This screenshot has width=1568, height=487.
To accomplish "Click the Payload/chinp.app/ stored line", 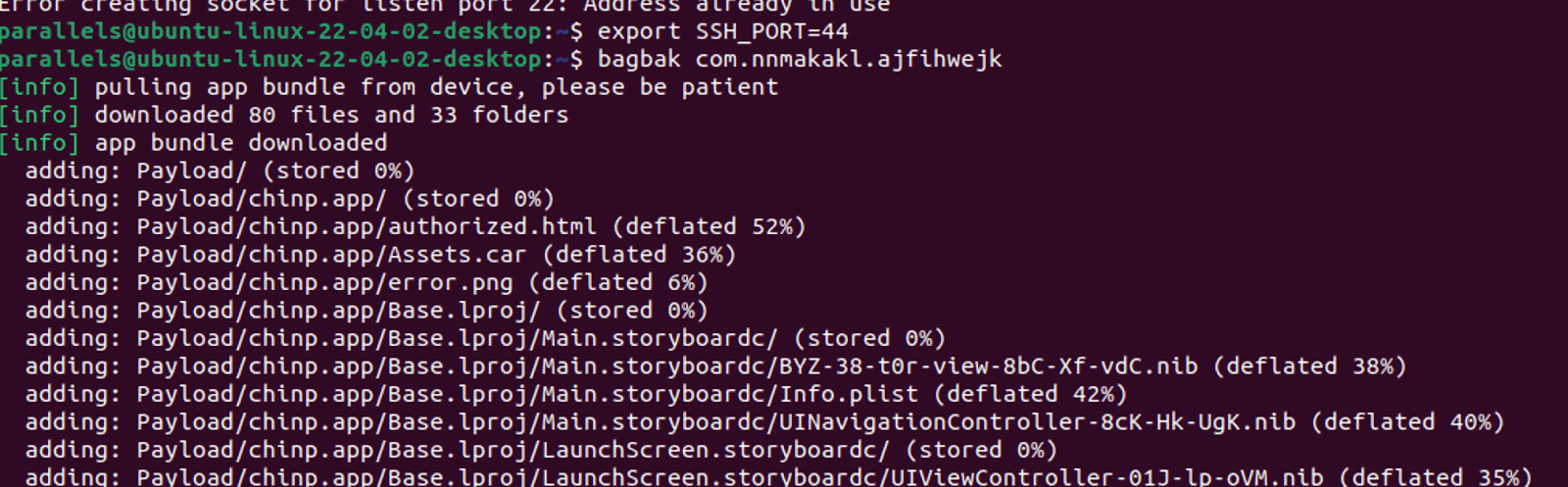I will click(290, 199).
